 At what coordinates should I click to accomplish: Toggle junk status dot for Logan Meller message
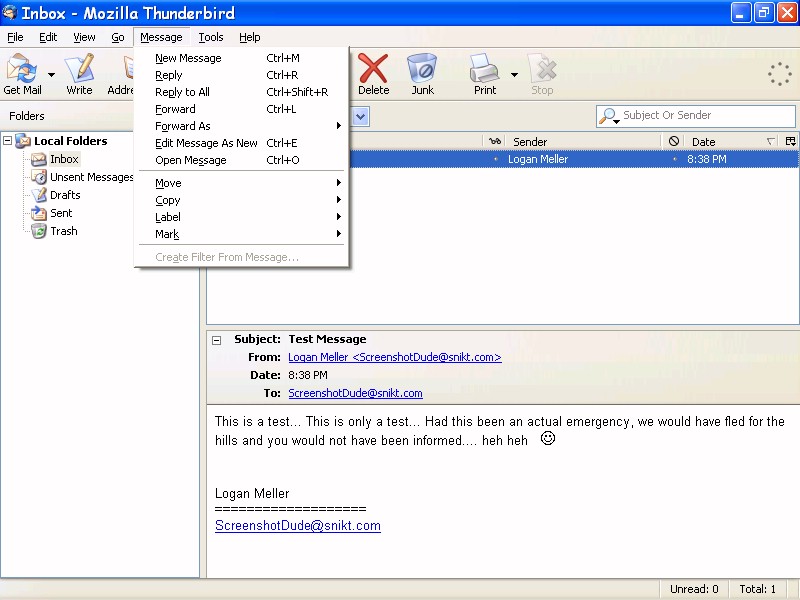[674, 159]
